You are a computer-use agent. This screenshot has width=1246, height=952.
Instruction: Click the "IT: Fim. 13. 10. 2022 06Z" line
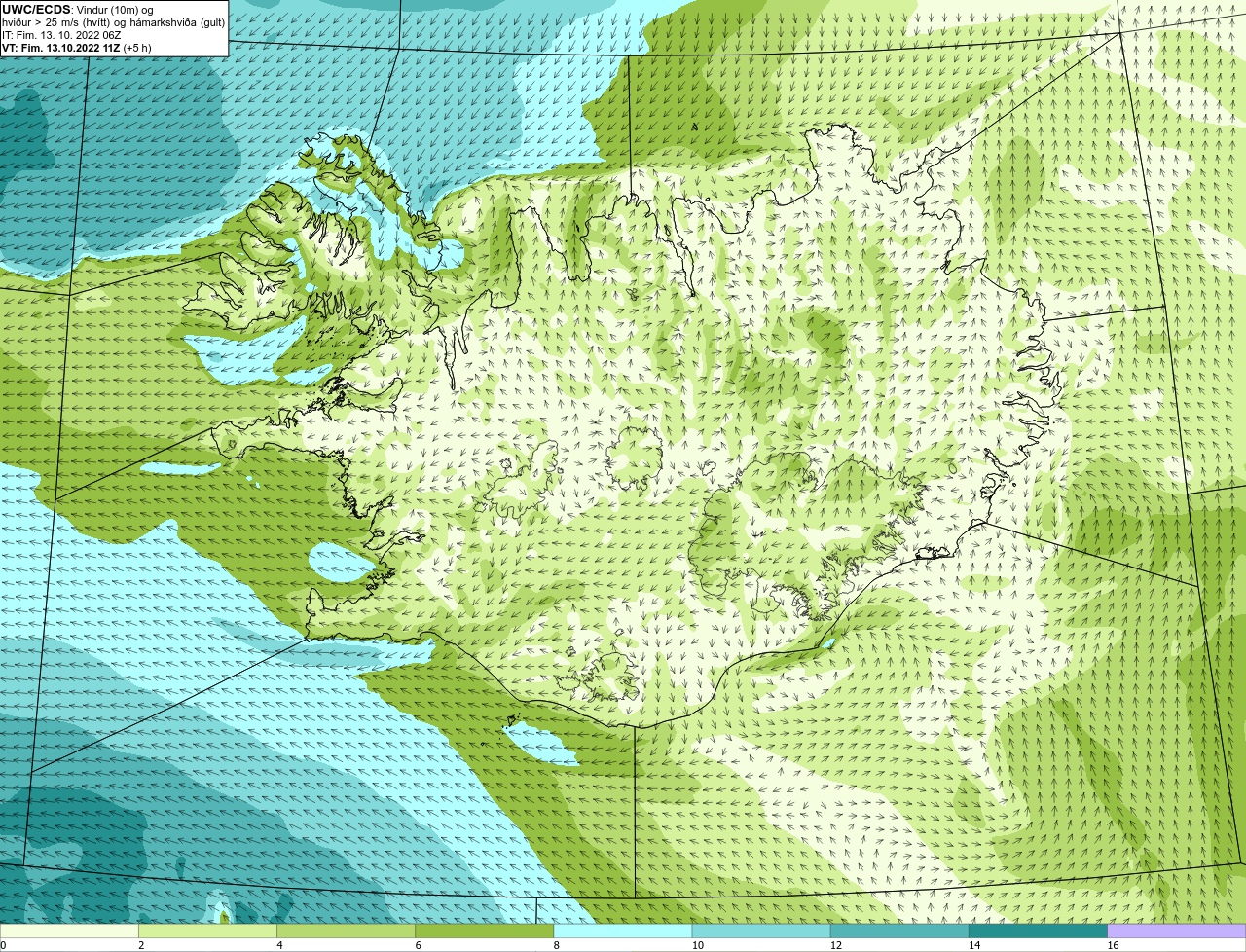pos(61,35)
